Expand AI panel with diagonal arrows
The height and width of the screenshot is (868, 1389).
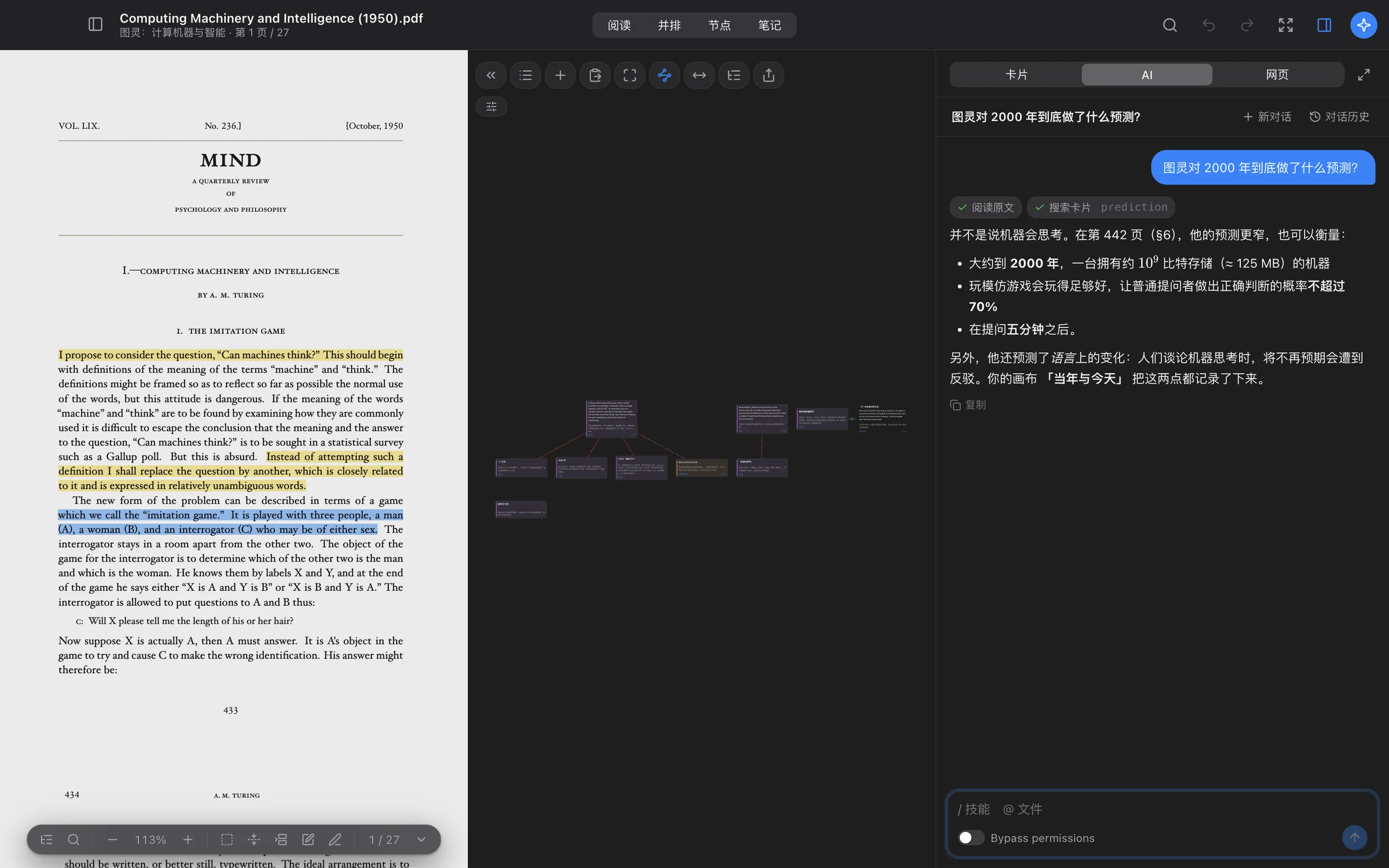click(1364, 75)
